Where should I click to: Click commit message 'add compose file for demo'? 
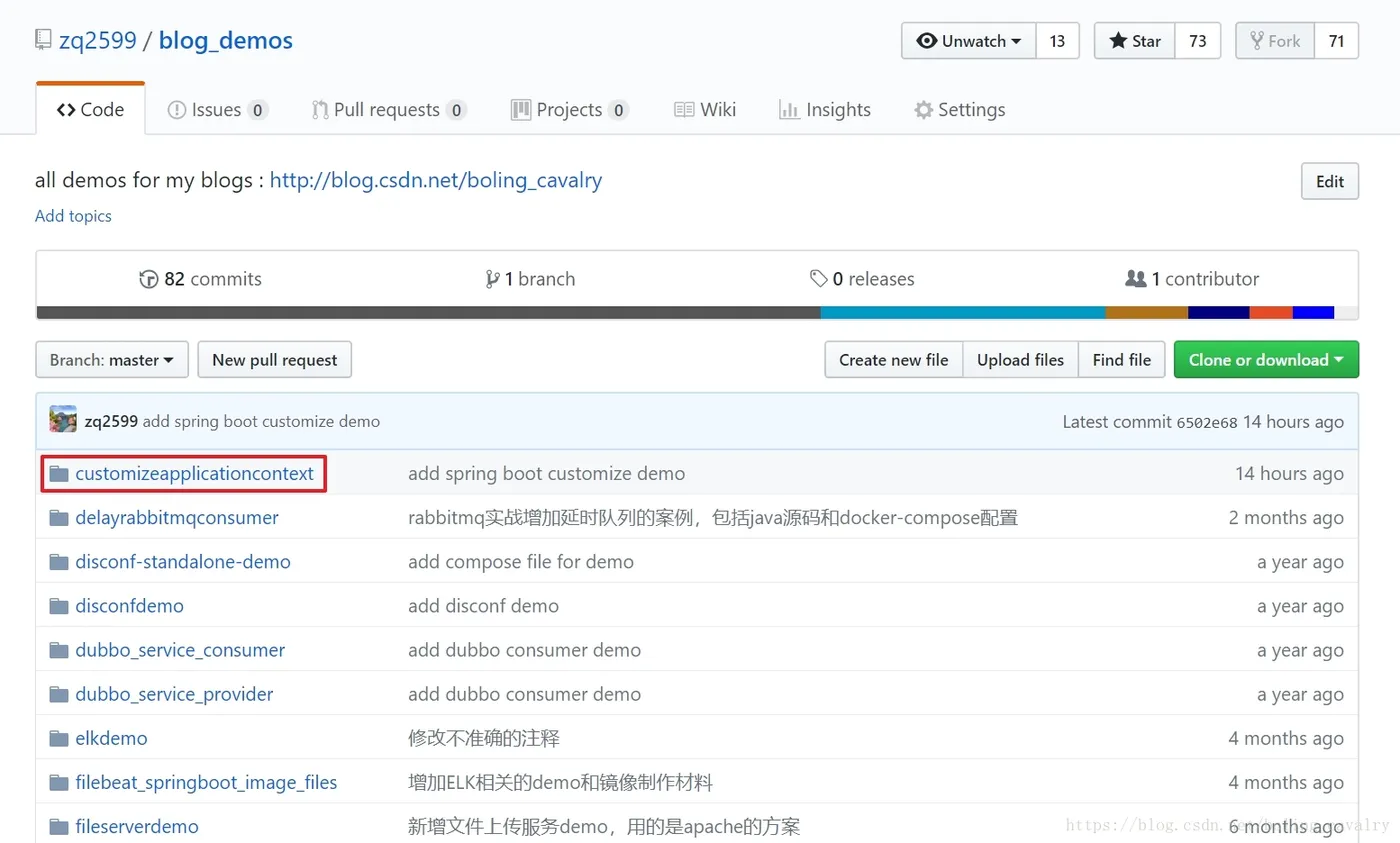(x=521, y=562)
